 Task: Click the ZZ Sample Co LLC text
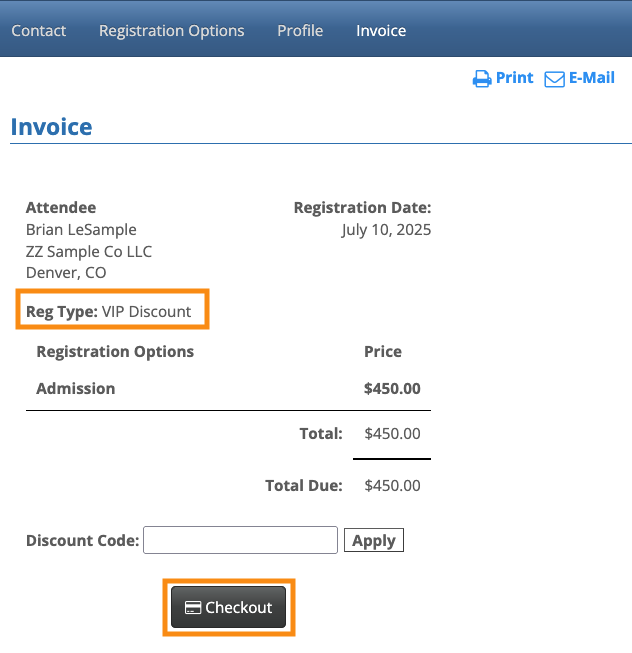pyautogui.click(x=89, y=251)
